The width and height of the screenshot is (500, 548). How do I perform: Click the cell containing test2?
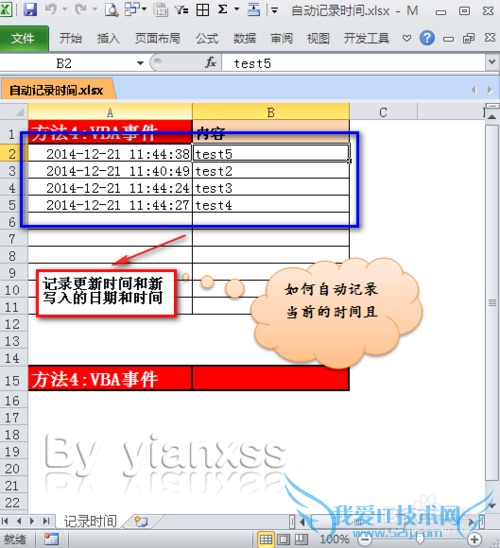(x=271, y=171)
